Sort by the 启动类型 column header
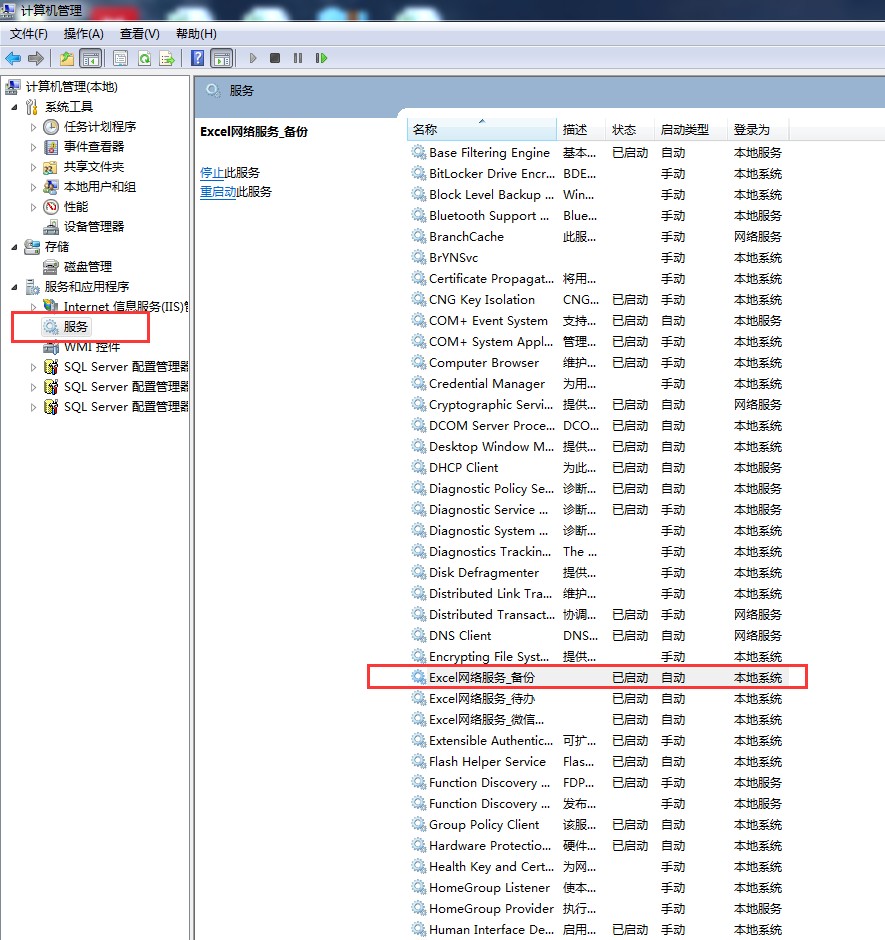 tap(690, 129)
